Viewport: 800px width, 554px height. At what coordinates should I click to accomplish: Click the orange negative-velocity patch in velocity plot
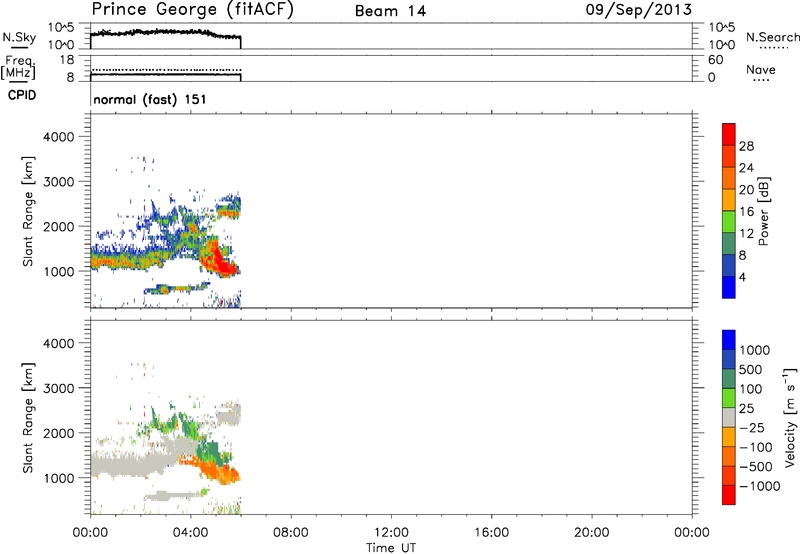(219, 472)
